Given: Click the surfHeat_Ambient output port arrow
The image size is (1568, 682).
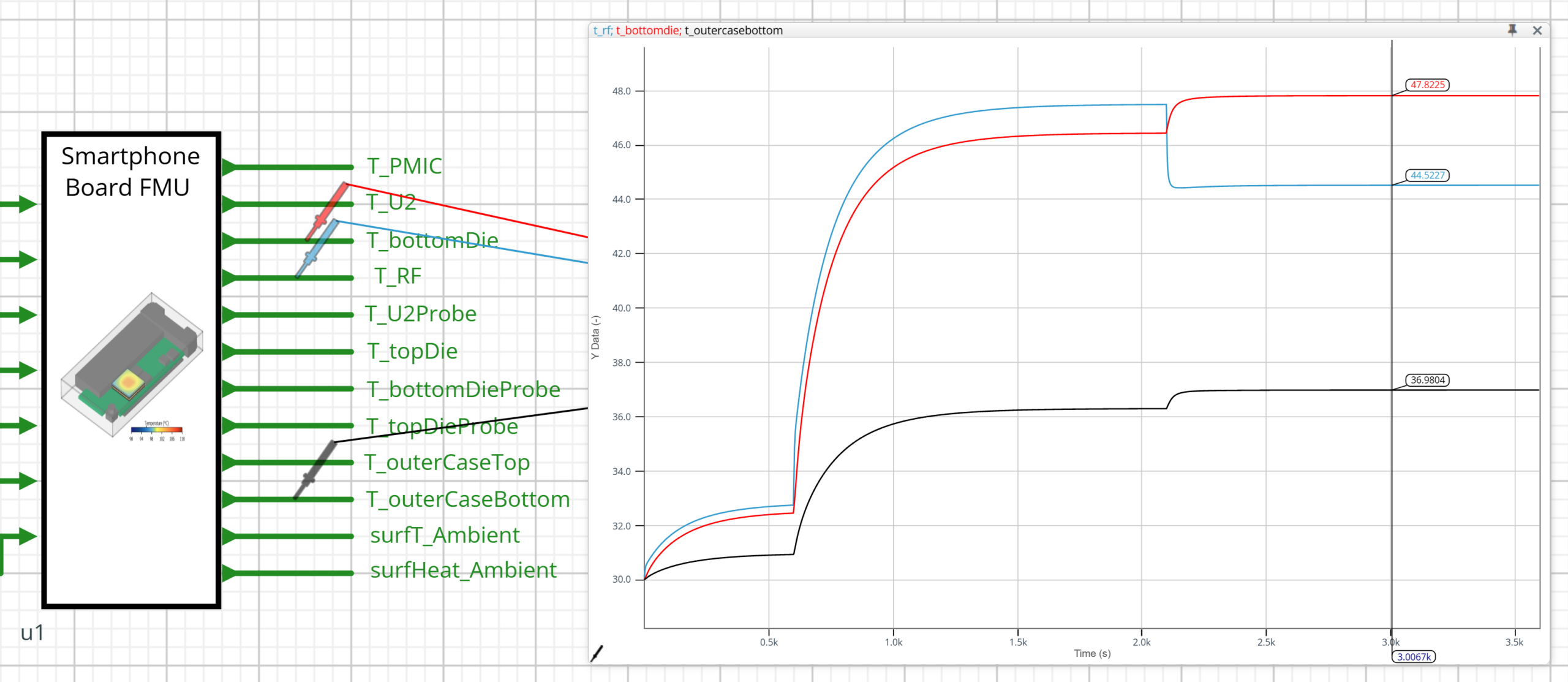Looking at the screenshot, I should 230,574.
